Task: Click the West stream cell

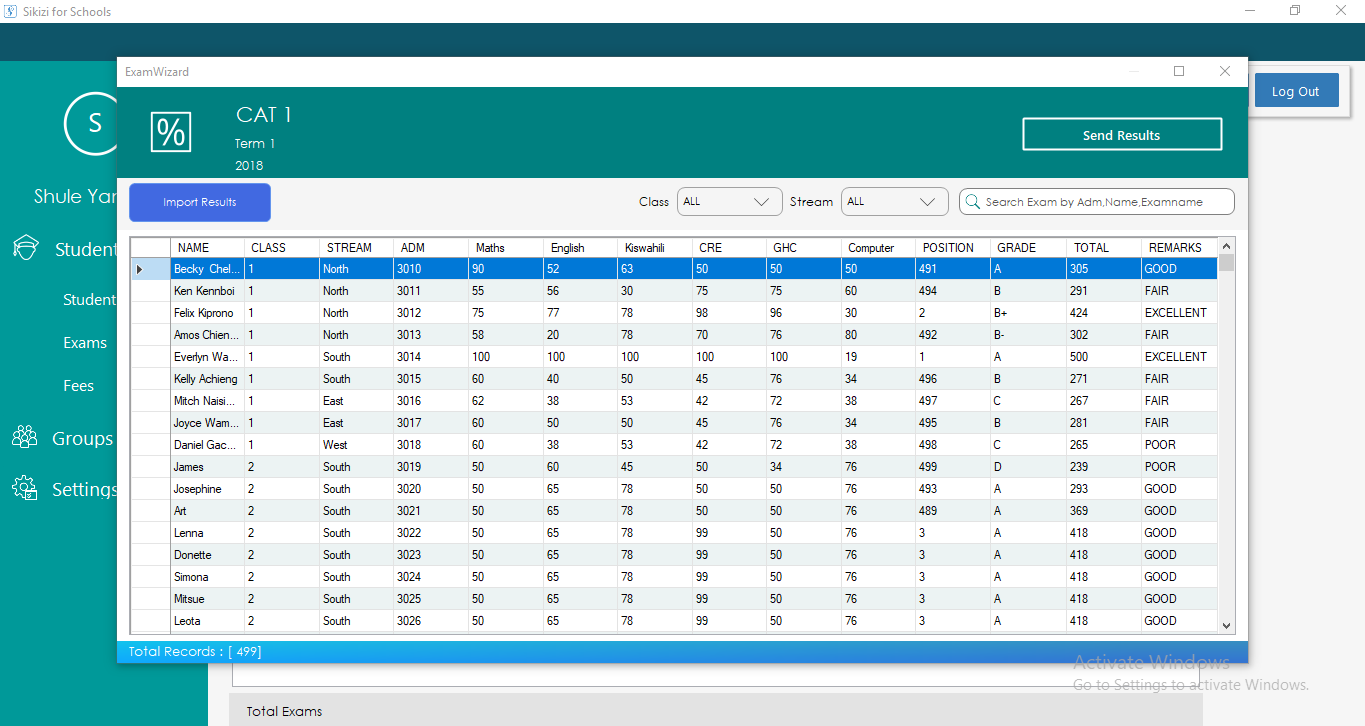Action: [x=356, y=445]
